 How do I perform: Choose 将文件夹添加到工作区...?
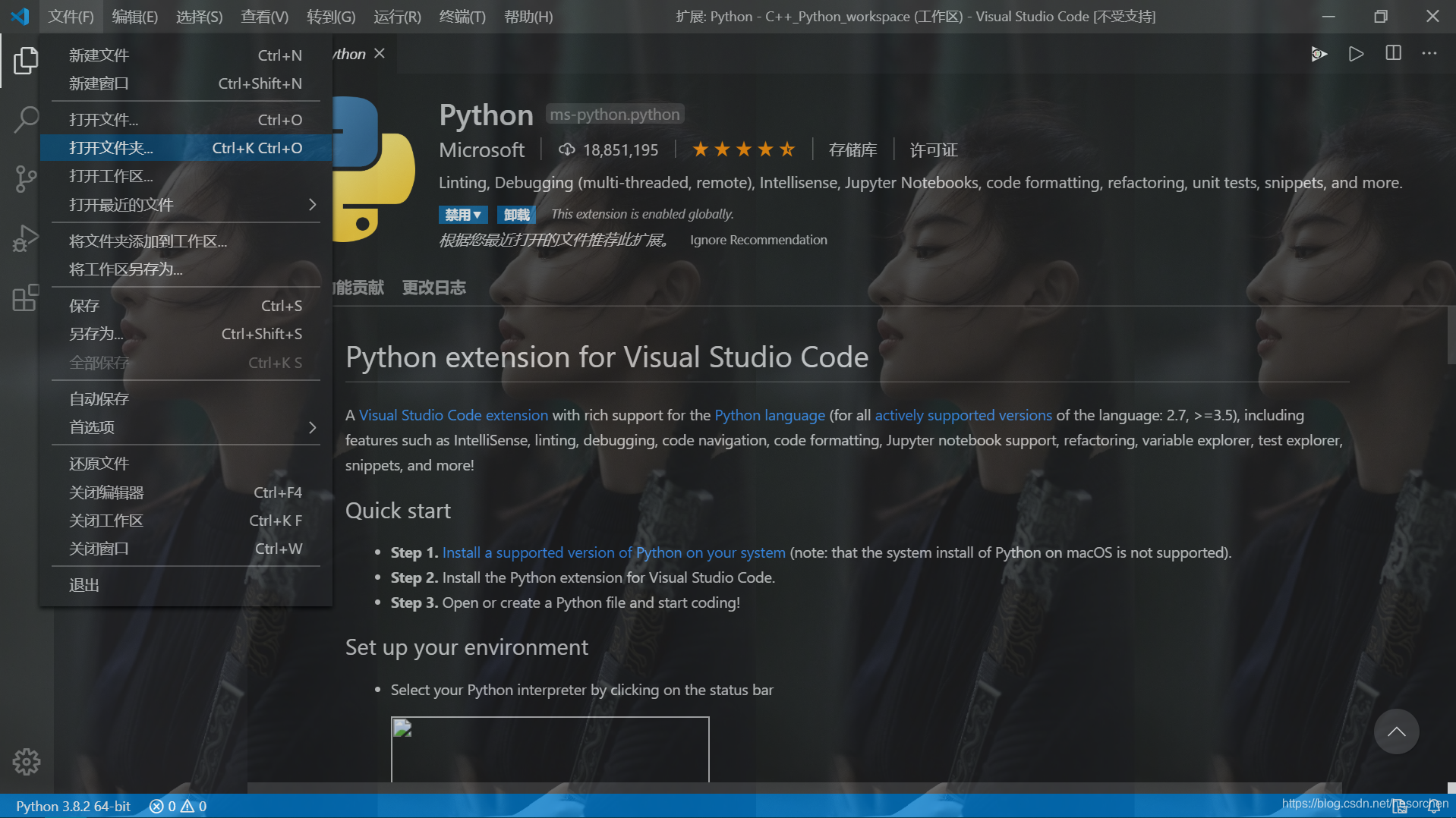point(186,241)
